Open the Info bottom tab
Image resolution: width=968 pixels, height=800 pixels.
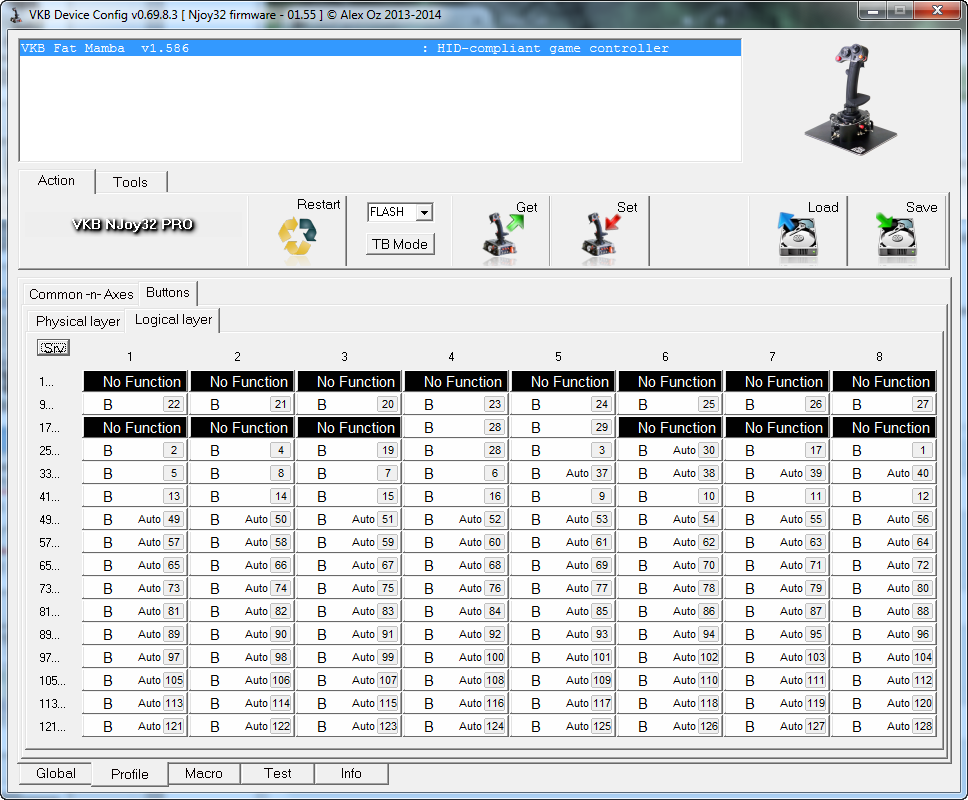point(351,773)
